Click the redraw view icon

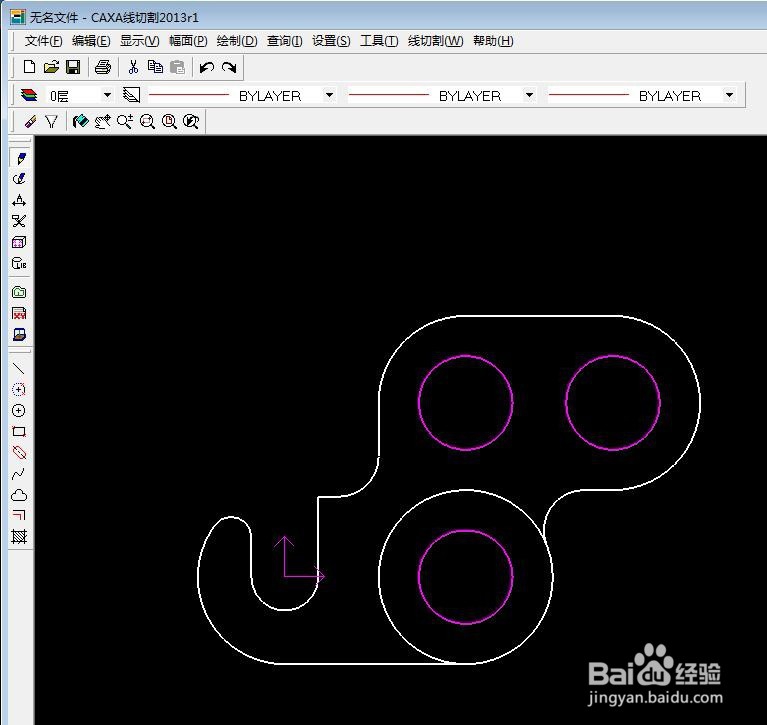click(80, 121)
